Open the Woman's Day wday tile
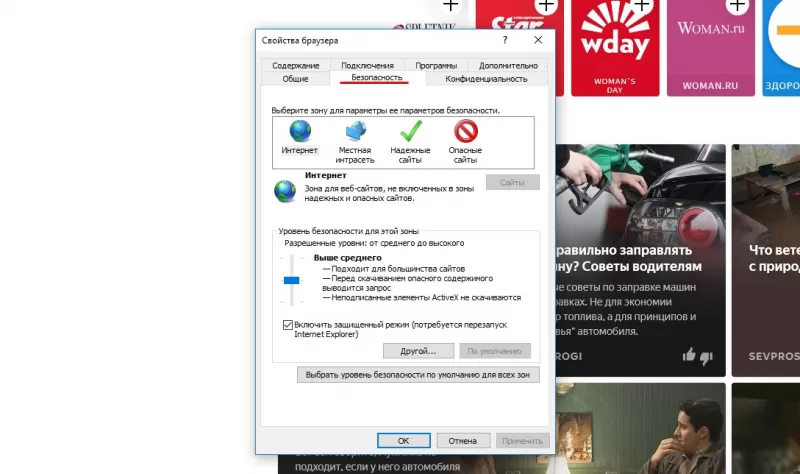The width and height of the screenshot is (800, 474). (615, 48)
